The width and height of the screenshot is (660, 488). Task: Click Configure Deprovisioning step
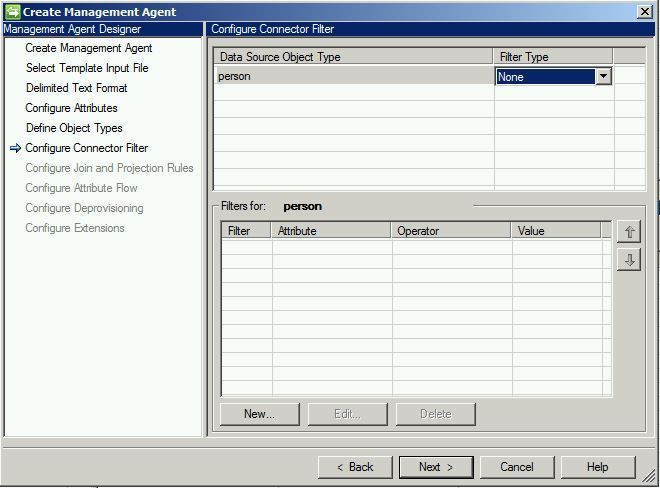point(84,208)
